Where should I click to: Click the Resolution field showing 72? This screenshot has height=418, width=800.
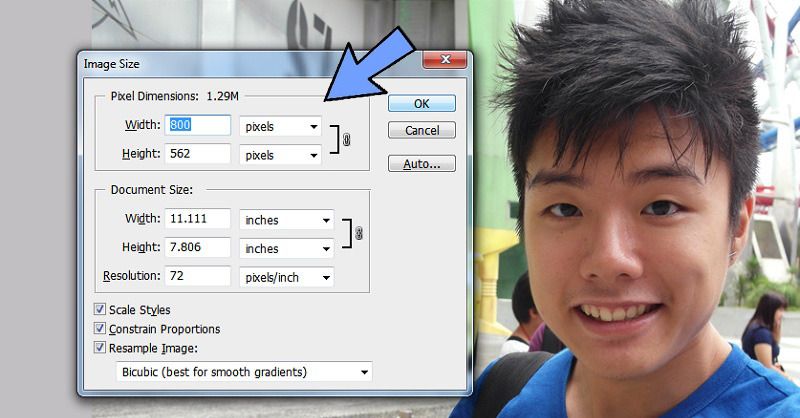[198, 276]
